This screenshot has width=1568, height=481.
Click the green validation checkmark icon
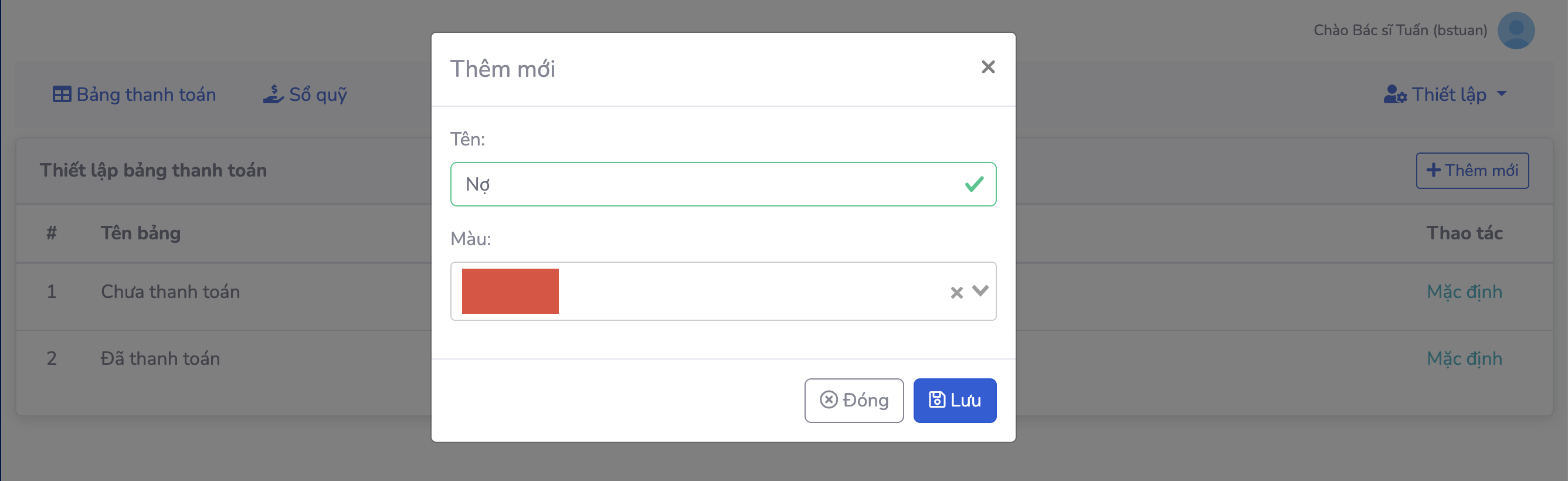click(x=974, y=184)
